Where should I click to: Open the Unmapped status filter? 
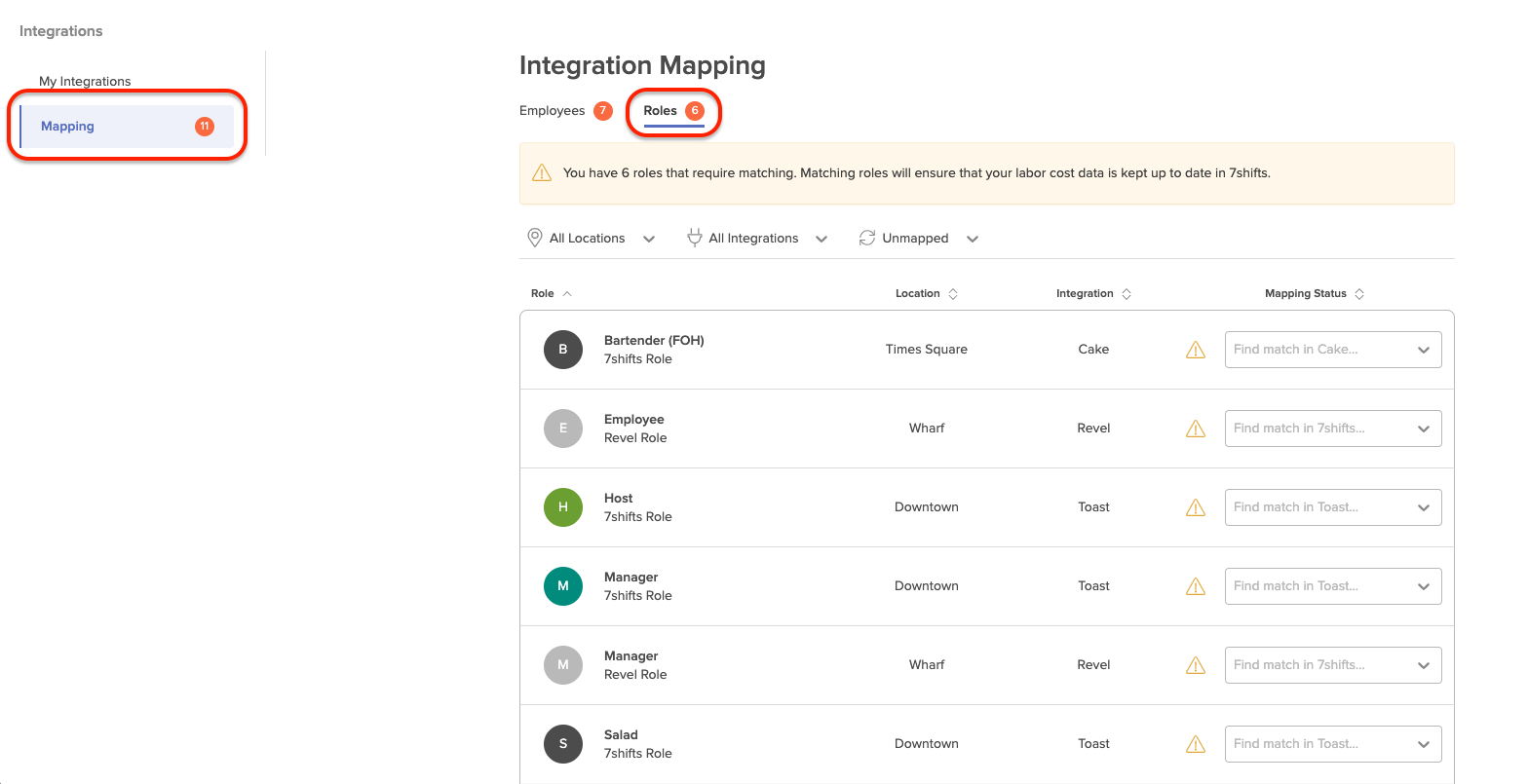pyautogui.click(x=918, y=239)
